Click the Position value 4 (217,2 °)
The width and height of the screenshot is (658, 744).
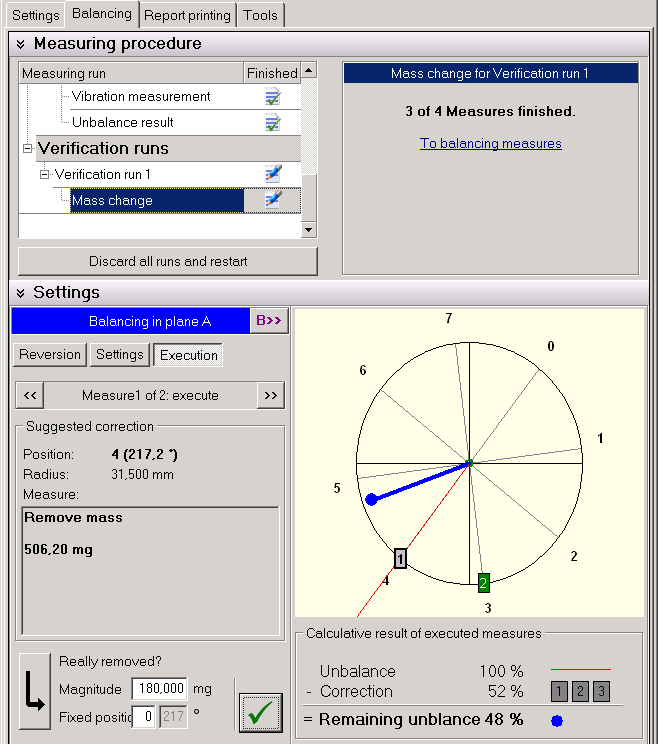(x=144, y=455)
